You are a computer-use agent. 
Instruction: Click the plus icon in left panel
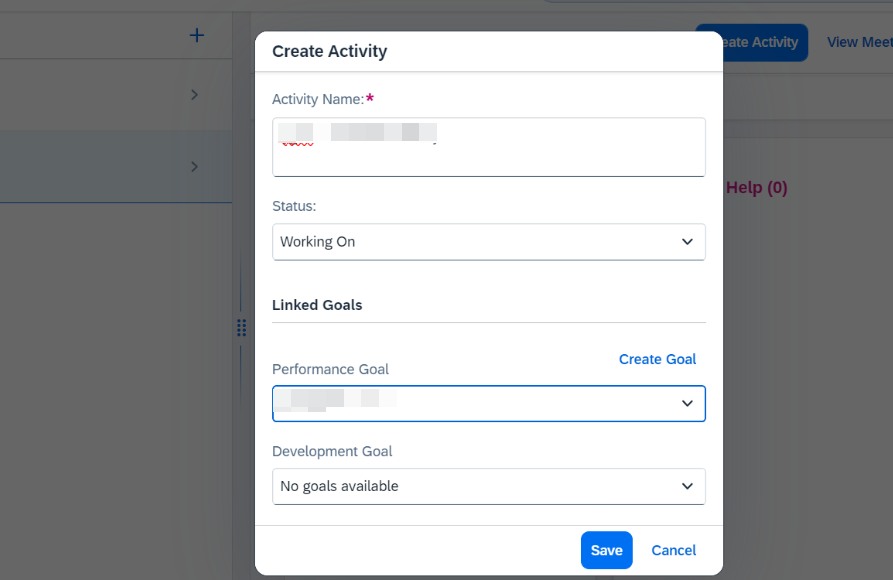coord(196,35)
